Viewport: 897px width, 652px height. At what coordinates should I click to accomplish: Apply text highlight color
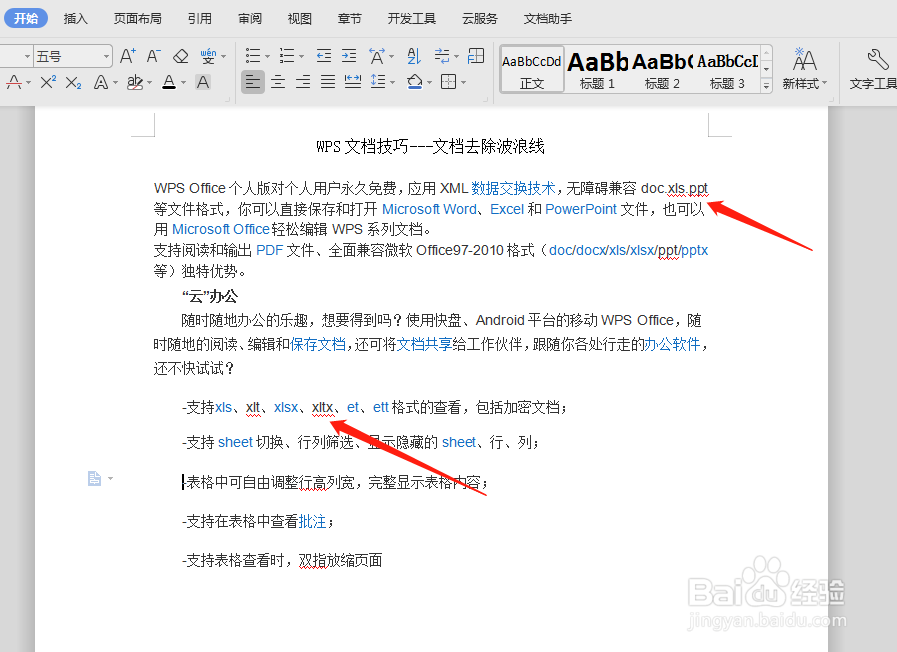135,82
